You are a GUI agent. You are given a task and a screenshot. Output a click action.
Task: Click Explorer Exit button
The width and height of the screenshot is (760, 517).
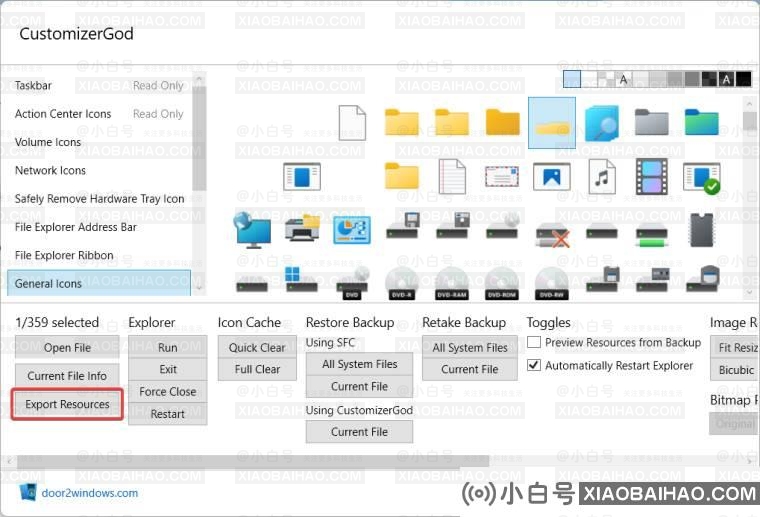coord(168,369)
